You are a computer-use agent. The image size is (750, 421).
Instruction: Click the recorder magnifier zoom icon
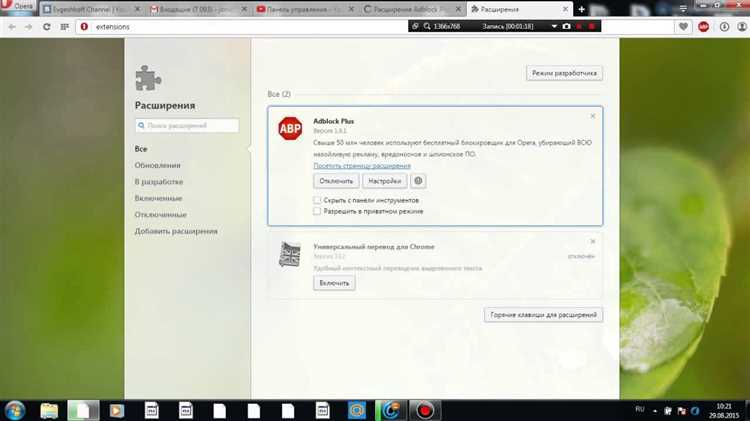pos(427,26)
